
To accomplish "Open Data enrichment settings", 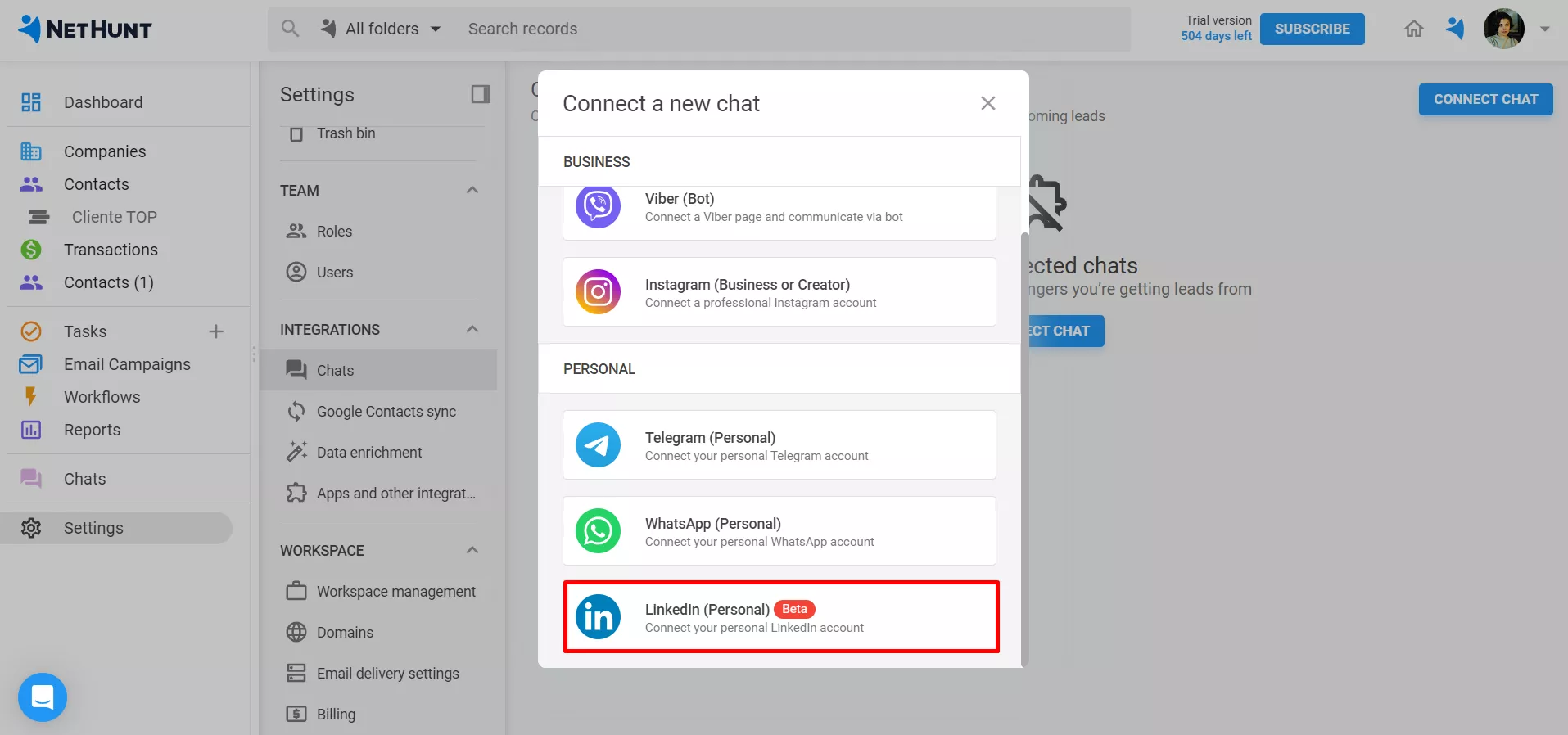I will [x=378, y=452].
